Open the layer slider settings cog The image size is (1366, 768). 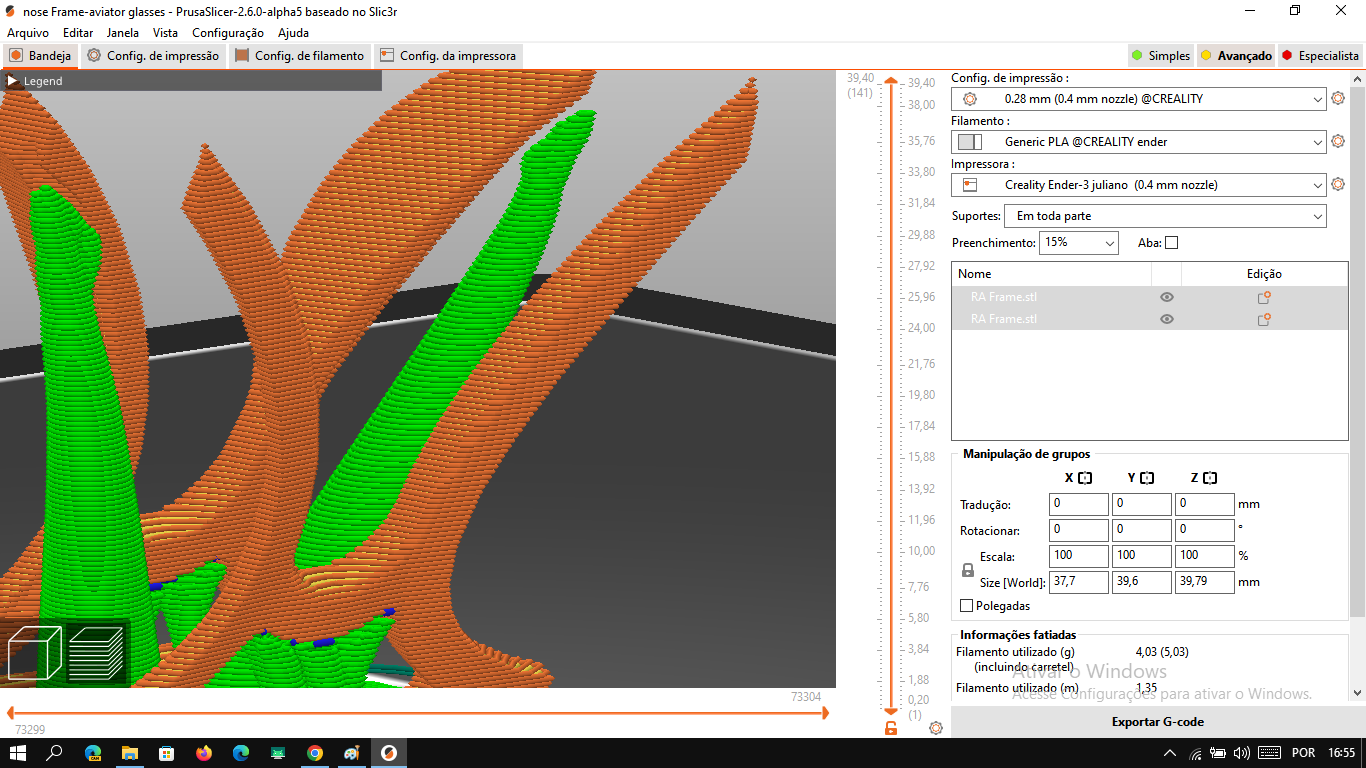click(x=936, y=728)
